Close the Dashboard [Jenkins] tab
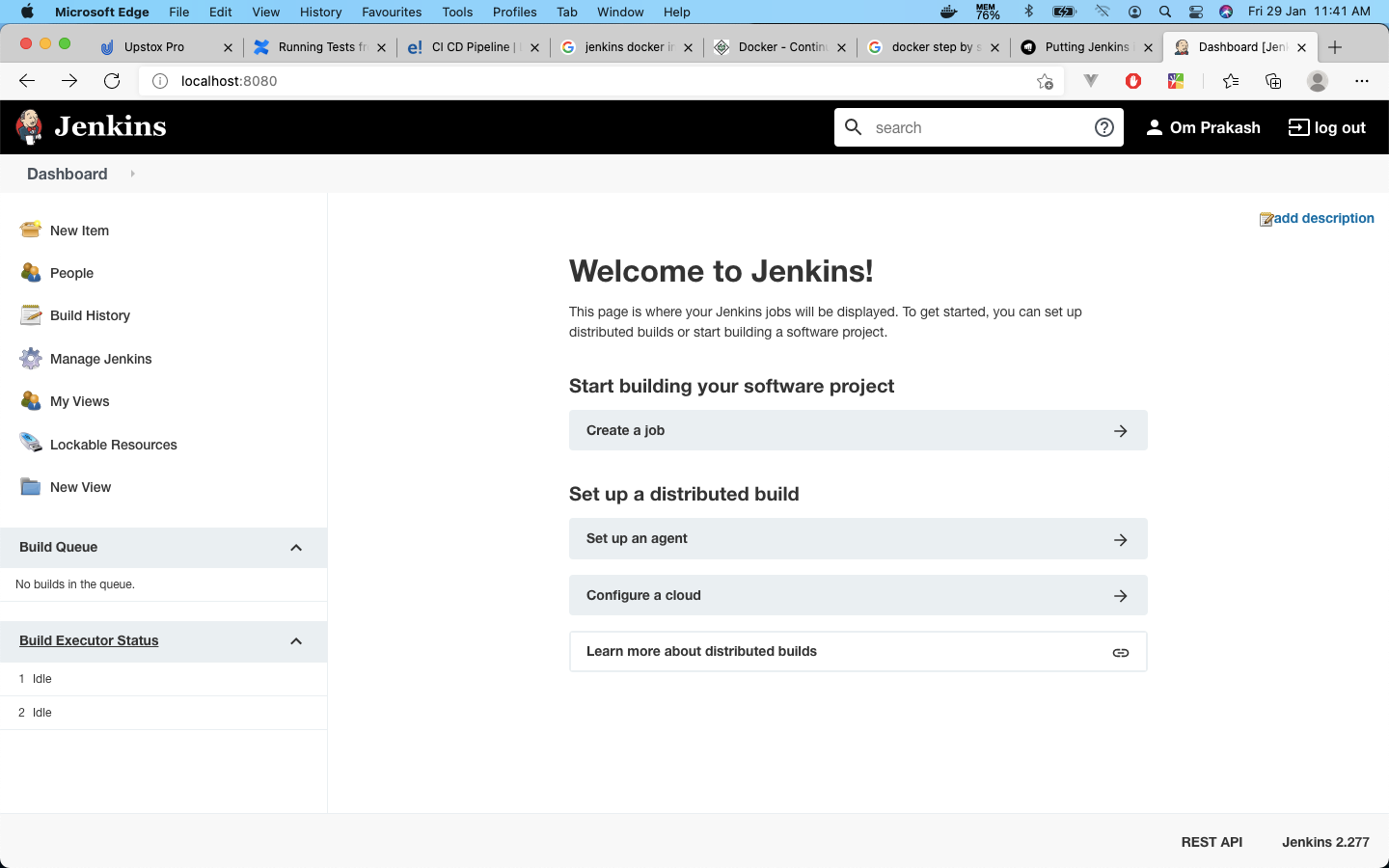 coord(1302,47)
